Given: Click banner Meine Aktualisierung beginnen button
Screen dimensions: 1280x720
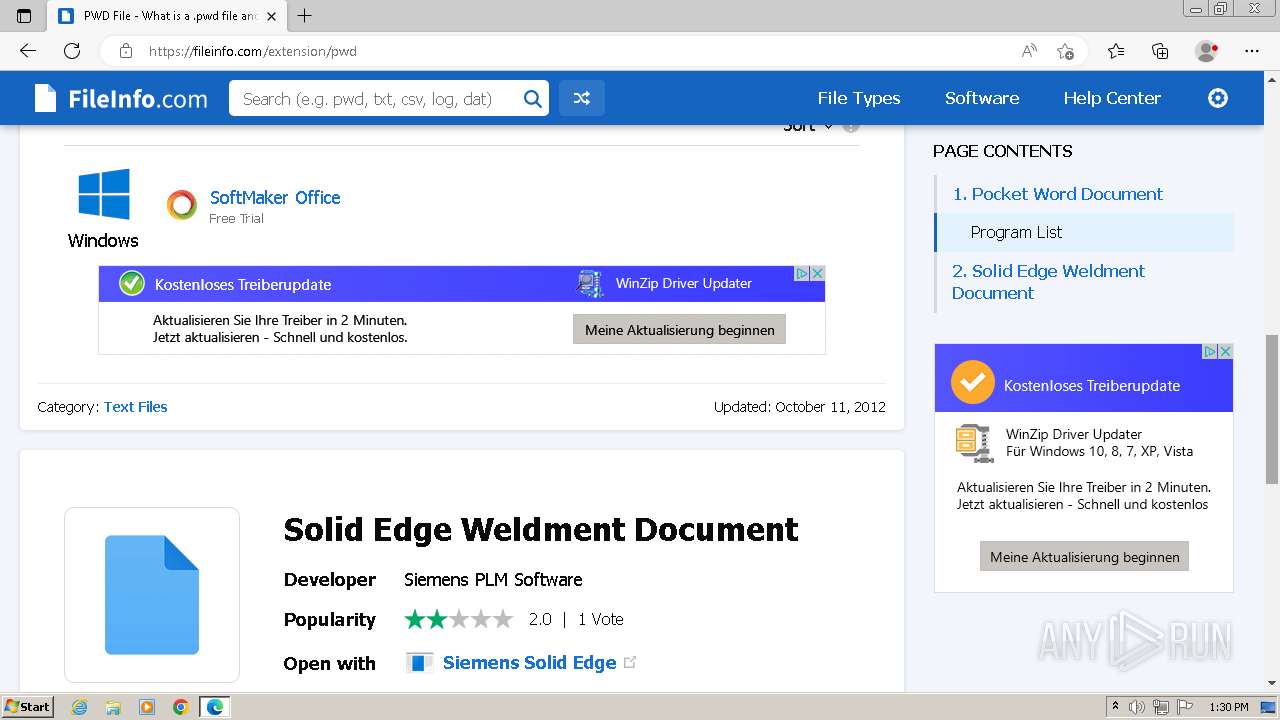Looking at the screenshot, I should (680, 330).
